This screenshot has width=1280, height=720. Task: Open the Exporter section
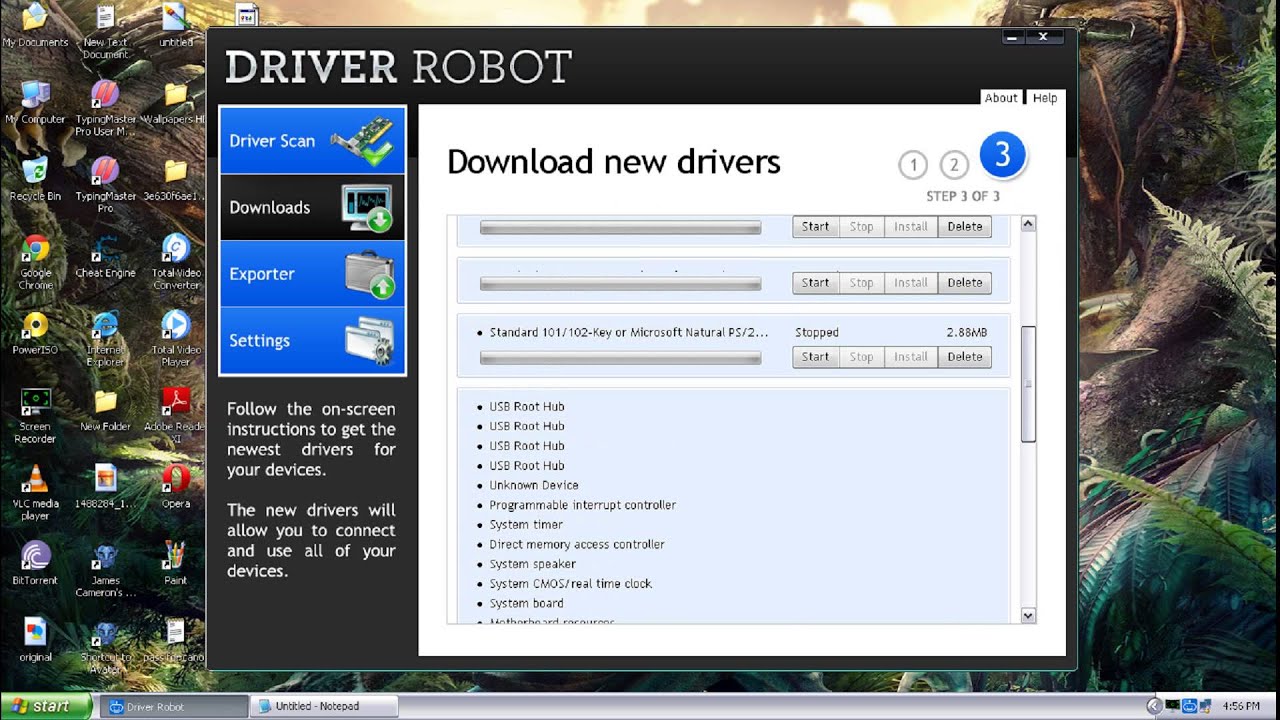312,274
